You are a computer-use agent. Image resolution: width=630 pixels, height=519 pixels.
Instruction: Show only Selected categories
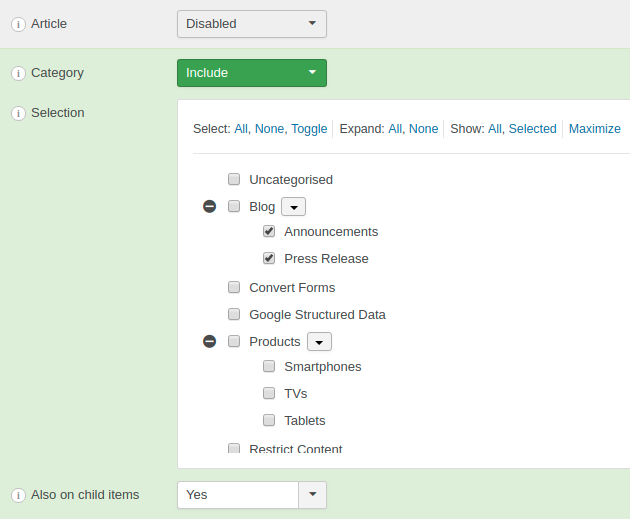click(532, 129)
